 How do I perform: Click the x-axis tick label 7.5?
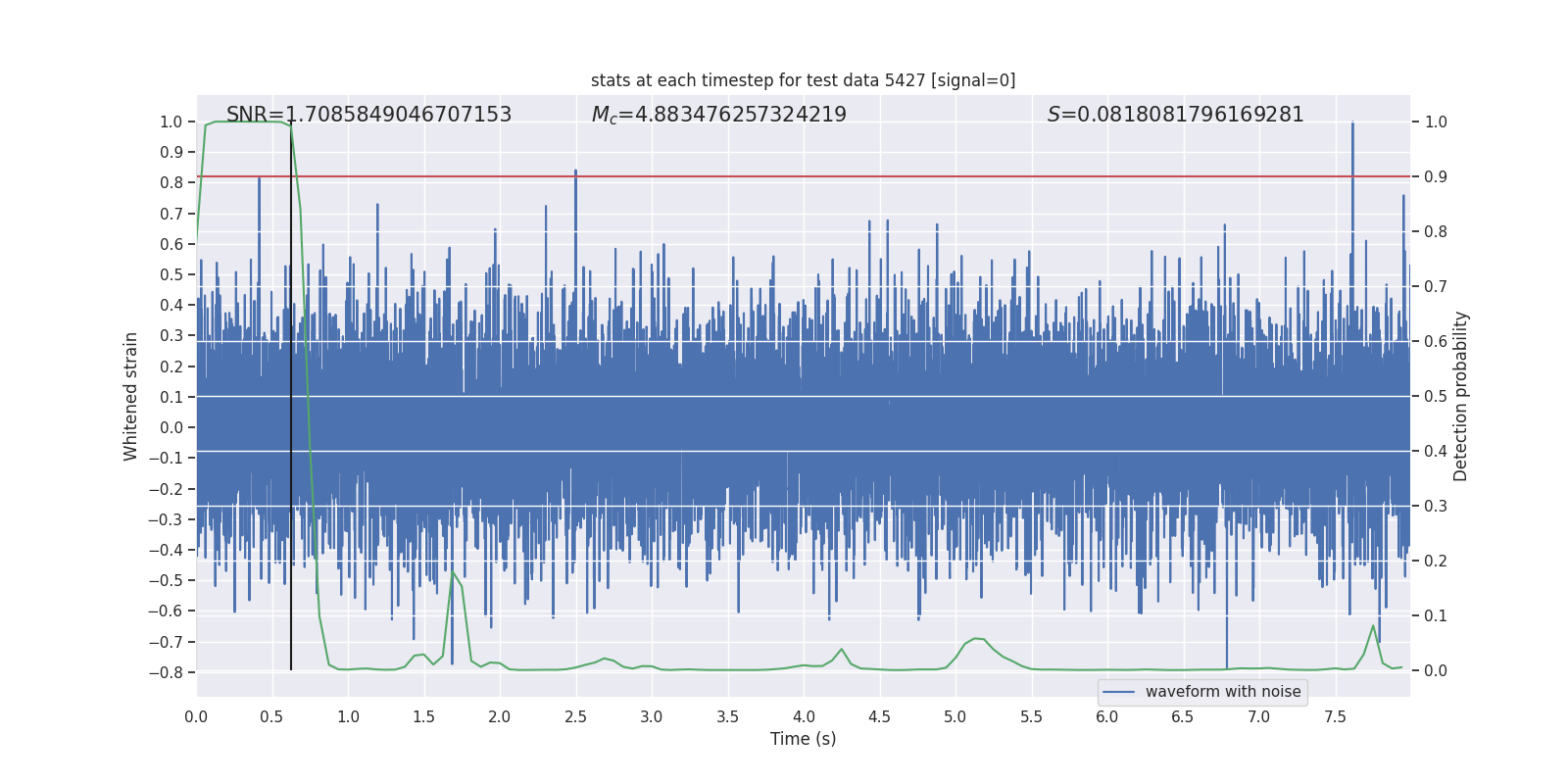[1334, 717]
